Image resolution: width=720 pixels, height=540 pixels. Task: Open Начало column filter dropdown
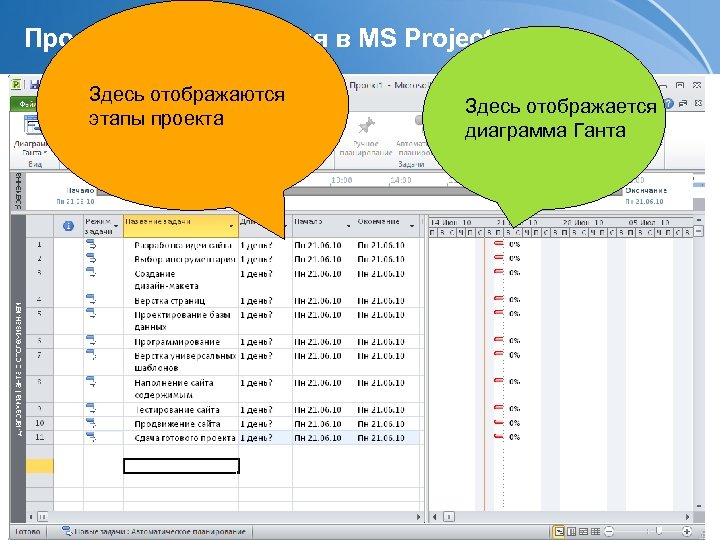point(349,226)
